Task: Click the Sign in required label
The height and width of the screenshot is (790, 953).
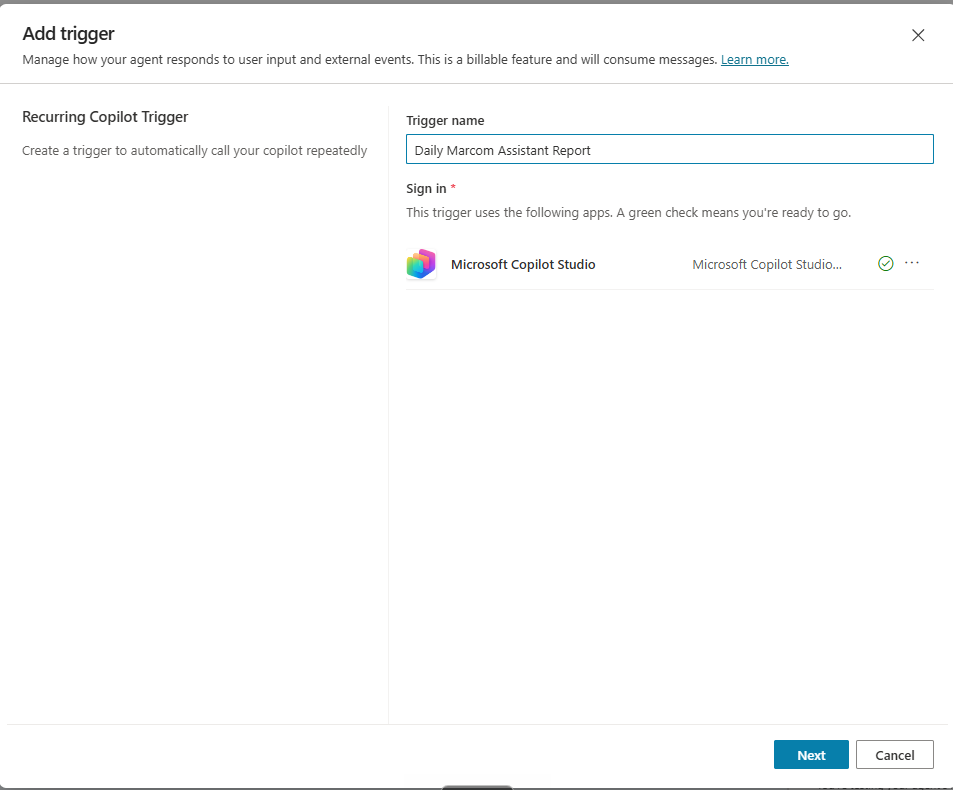Action: (431, 188)
